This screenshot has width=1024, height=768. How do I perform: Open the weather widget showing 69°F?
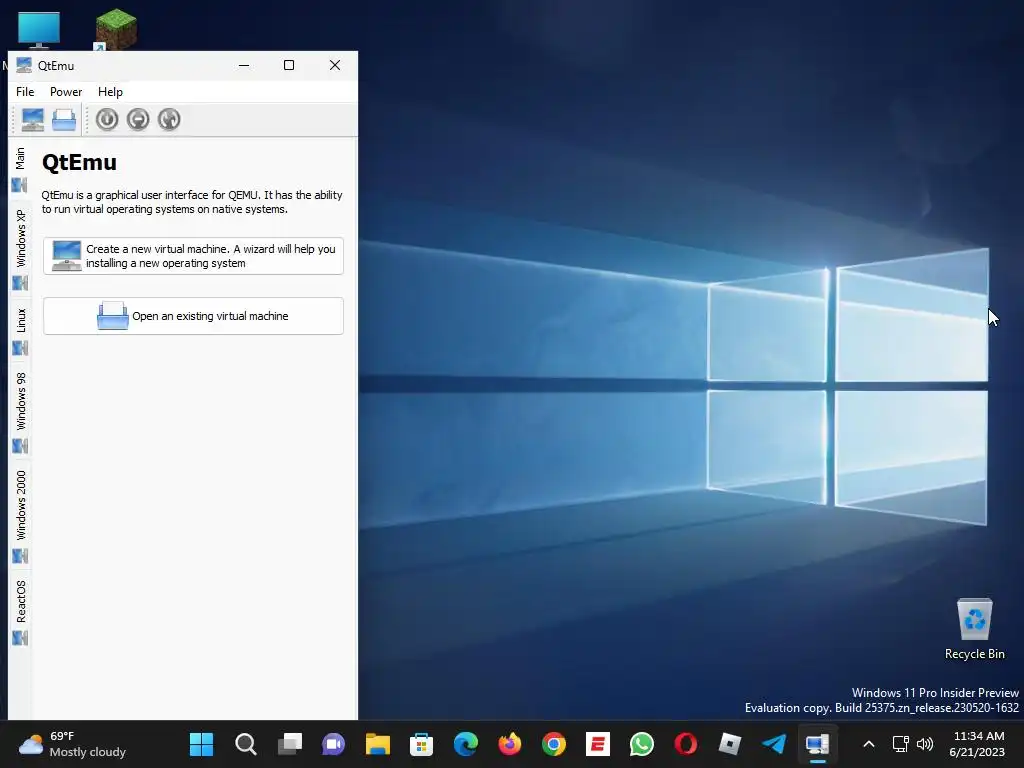72,744
